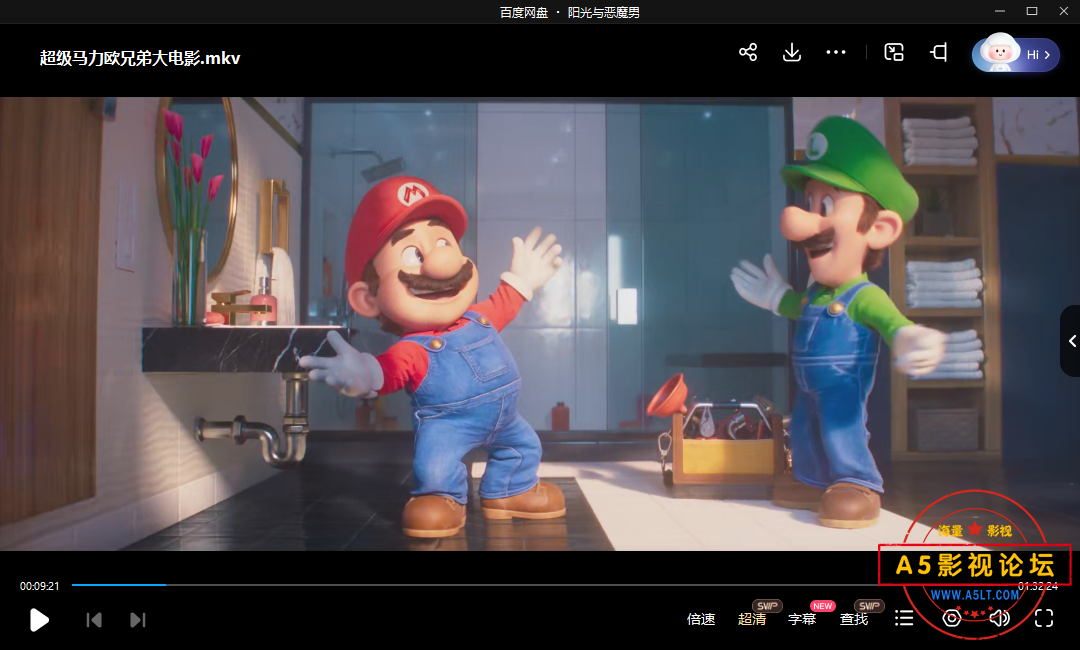The width and height of the screenshot is (1080, 650).
Task: Open the more options three-dots menu
Action: point(835,52)
